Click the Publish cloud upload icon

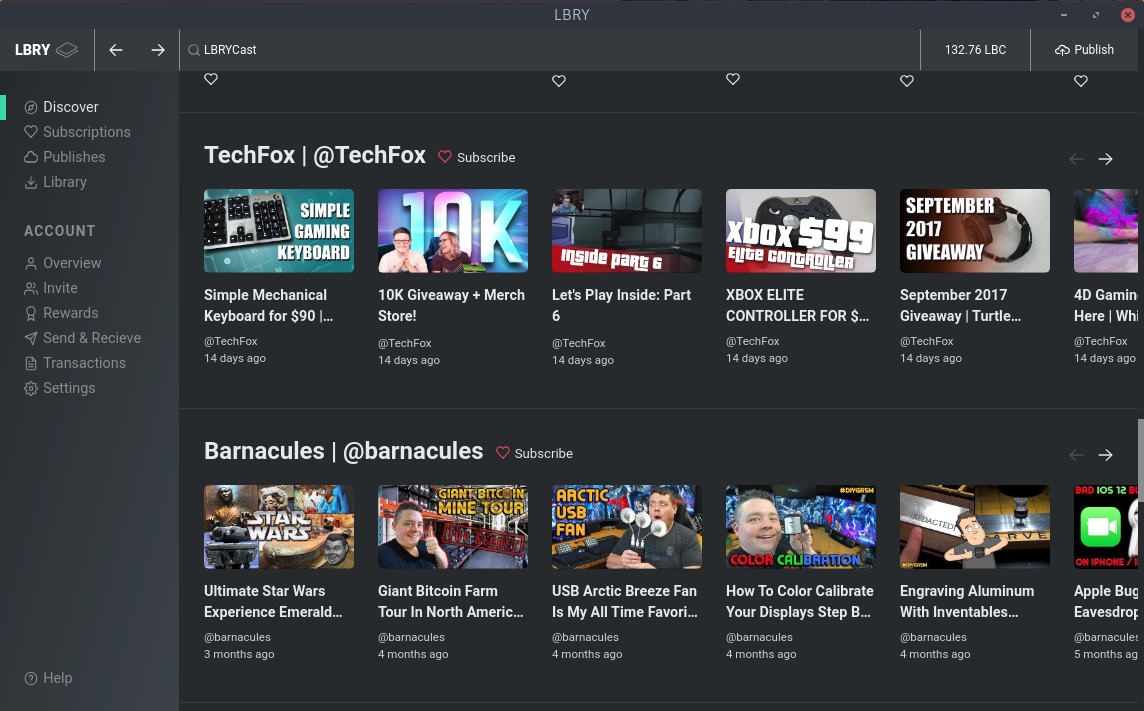coord(1062,50)
